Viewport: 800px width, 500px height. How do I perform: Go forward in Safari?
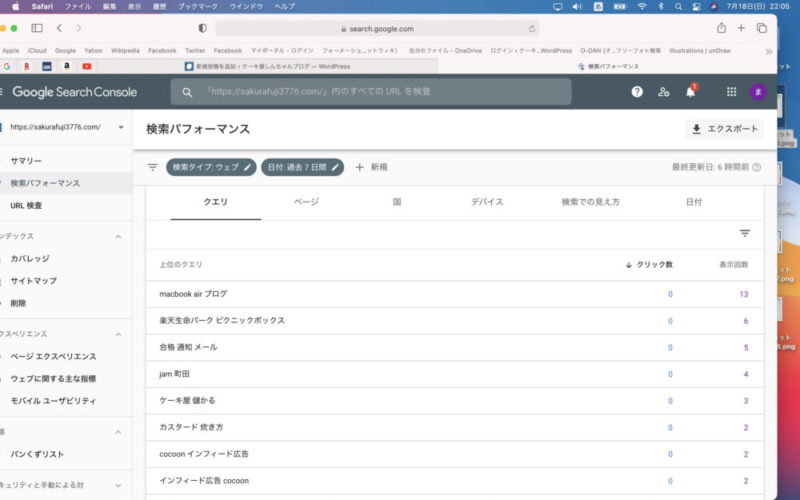pyautogui.click(x=79, y=28)
